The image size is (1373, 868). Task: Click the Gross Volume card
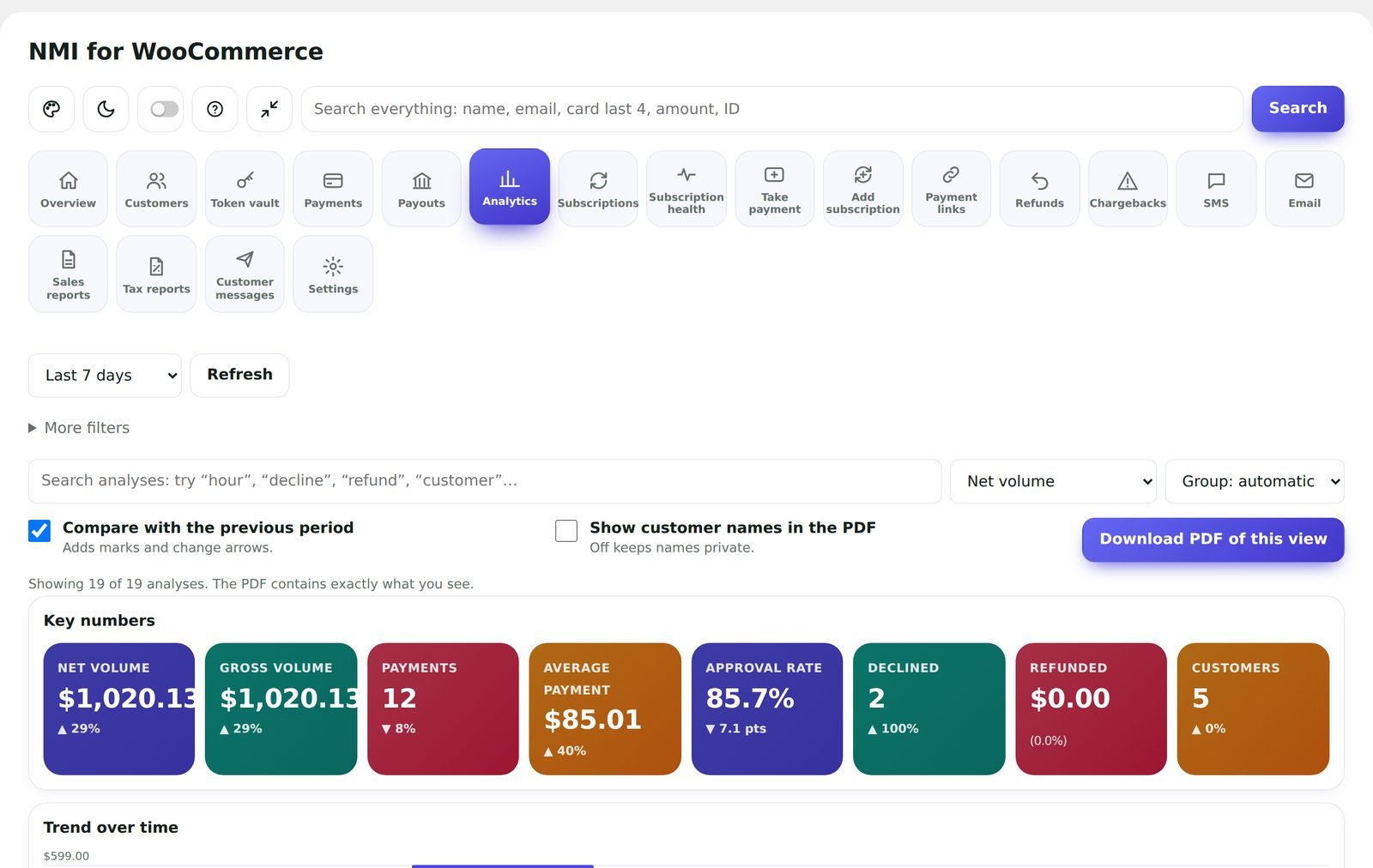pos(281,709)
